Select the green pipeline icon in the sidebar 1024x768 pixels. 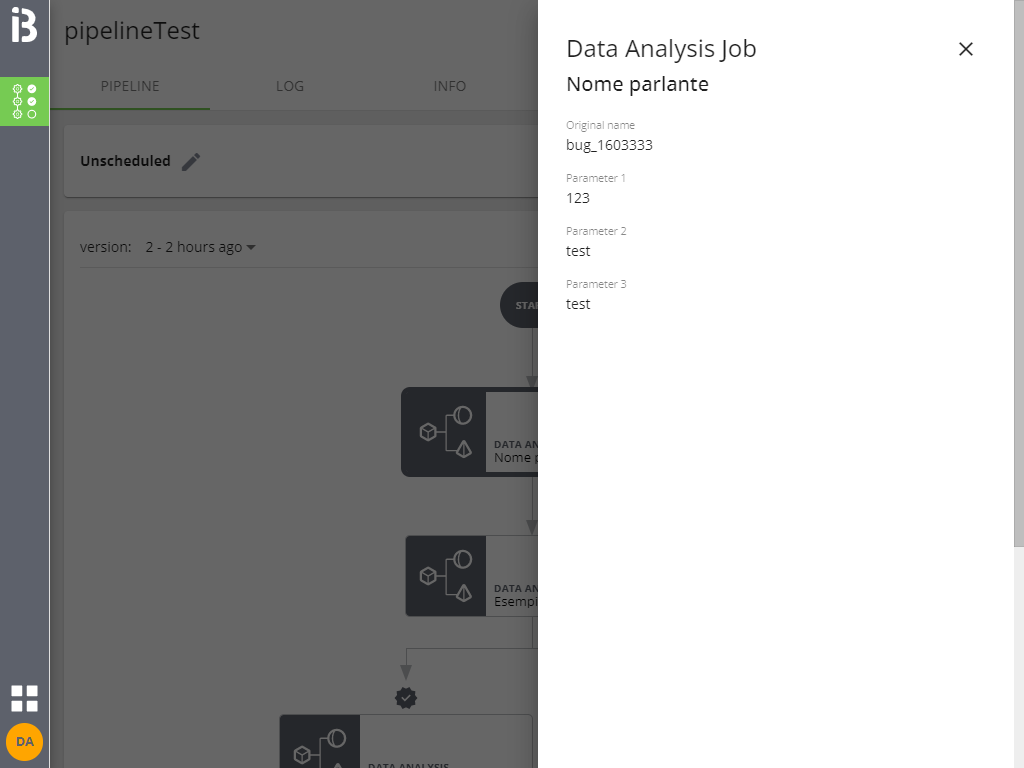[24, 101]
